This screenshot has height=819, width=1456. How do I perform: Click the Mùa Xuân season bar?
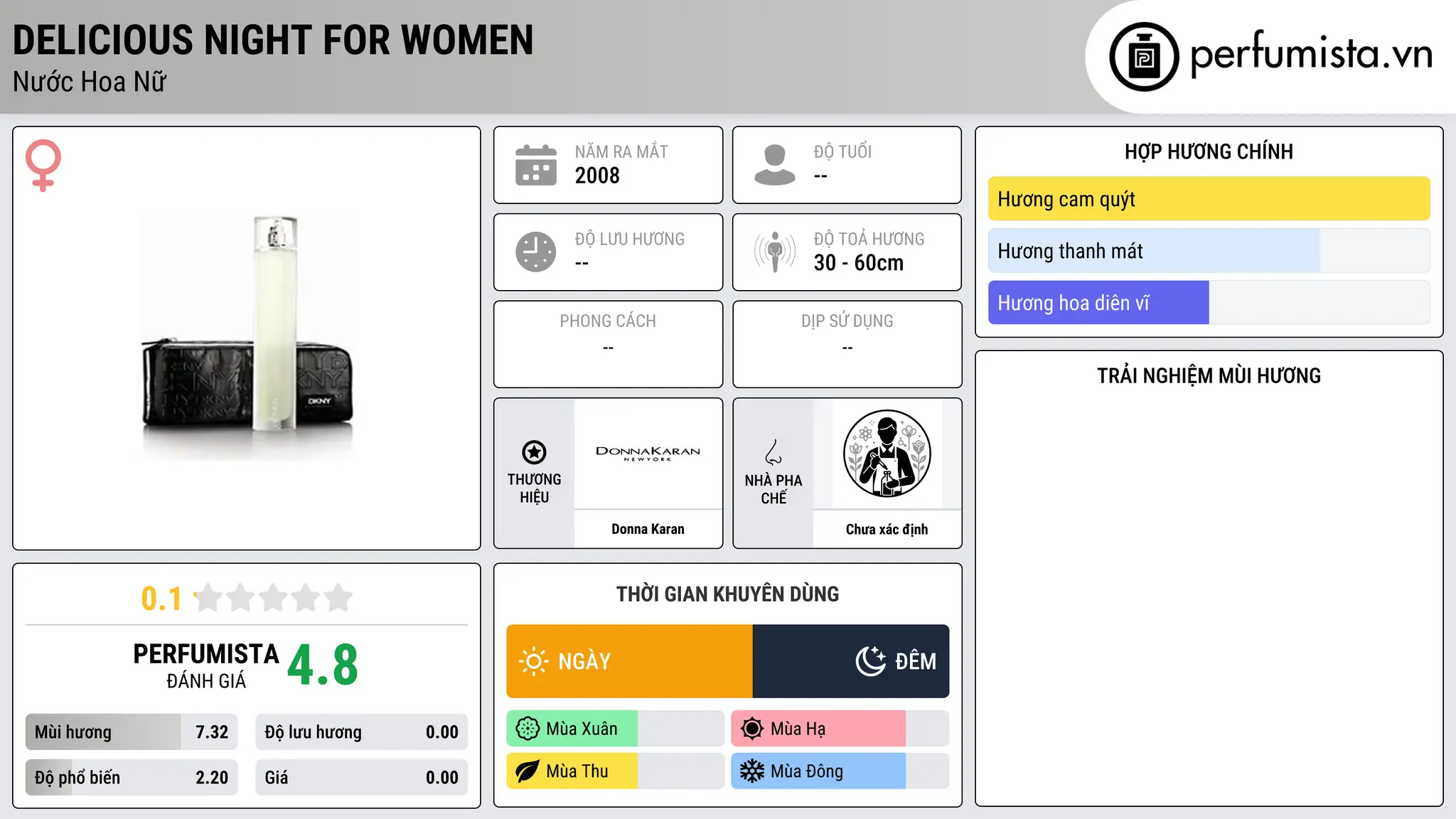pyautogui.click(x=615, y=729)
